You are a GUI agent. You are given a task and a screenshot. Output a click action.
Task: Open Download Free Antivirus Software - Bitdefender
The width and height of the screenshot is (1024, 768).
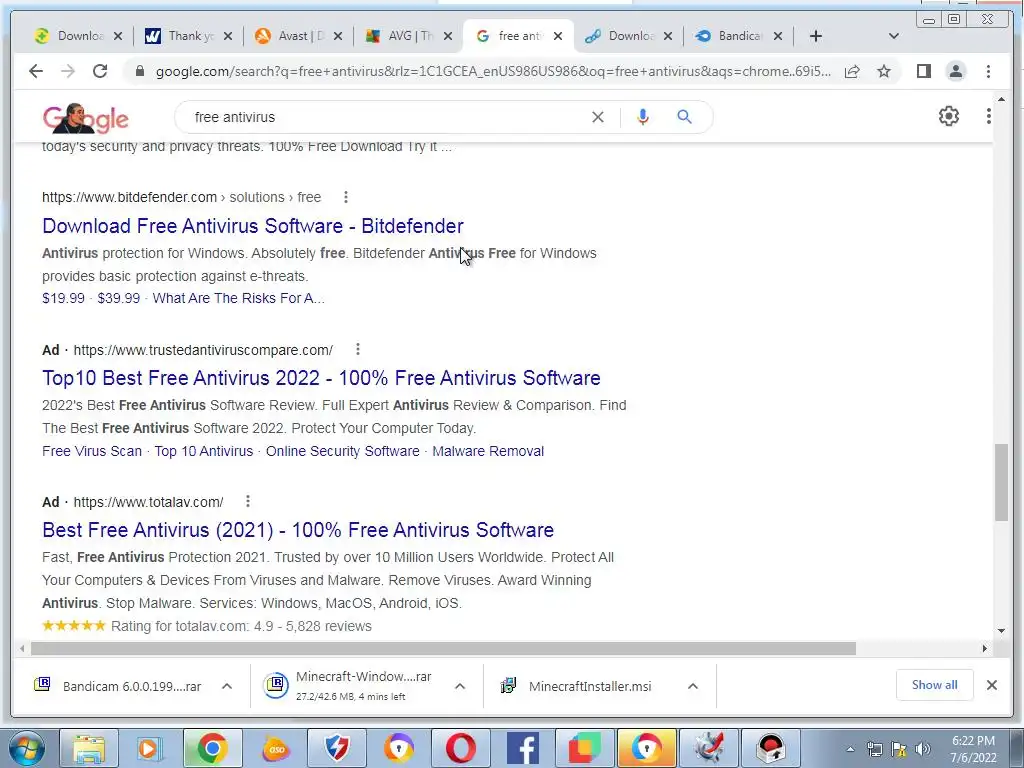click(253, 226)
